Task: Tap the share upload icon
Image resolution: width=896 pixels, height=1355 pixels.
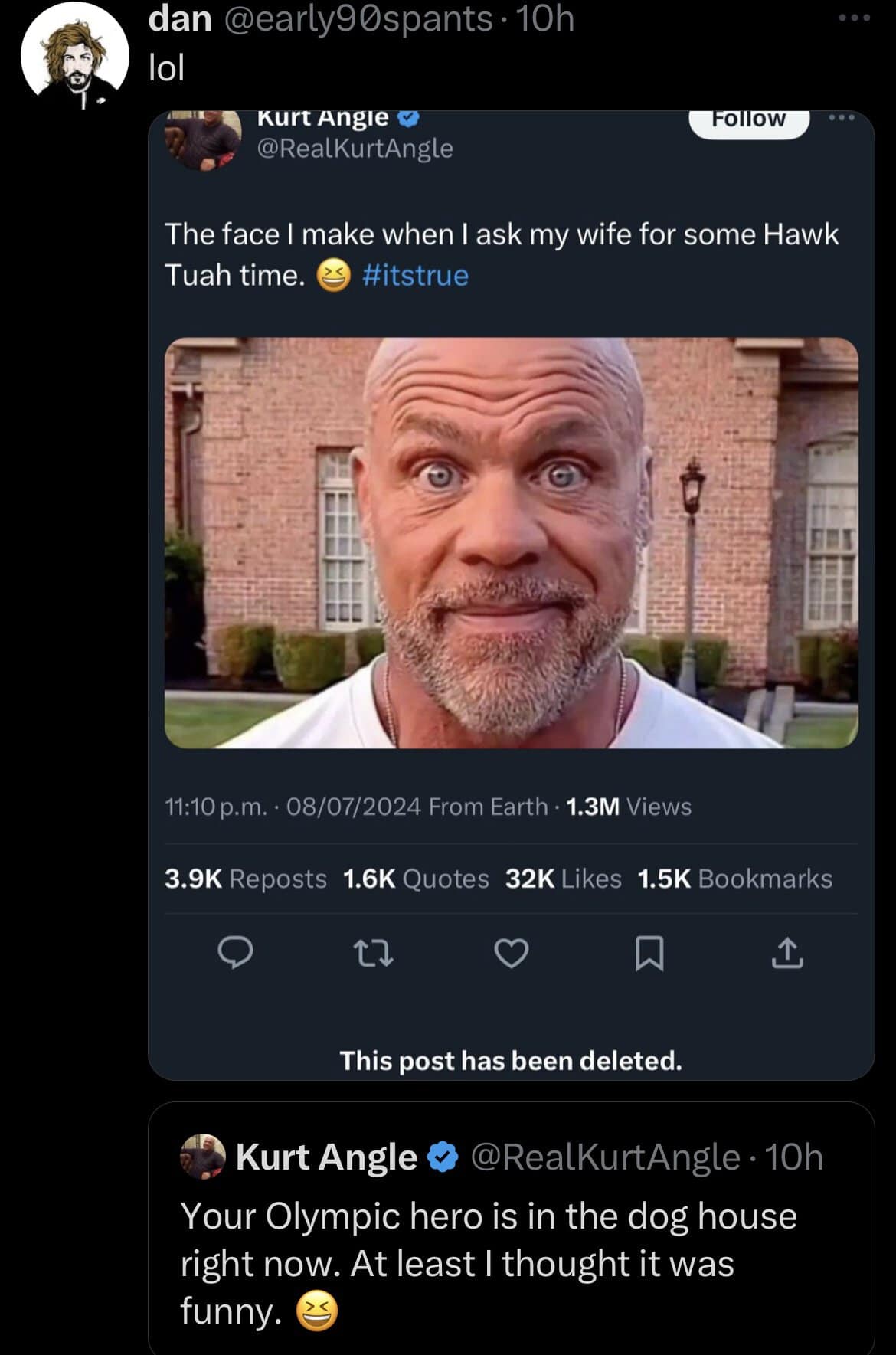Action: (x=787, y=953)
